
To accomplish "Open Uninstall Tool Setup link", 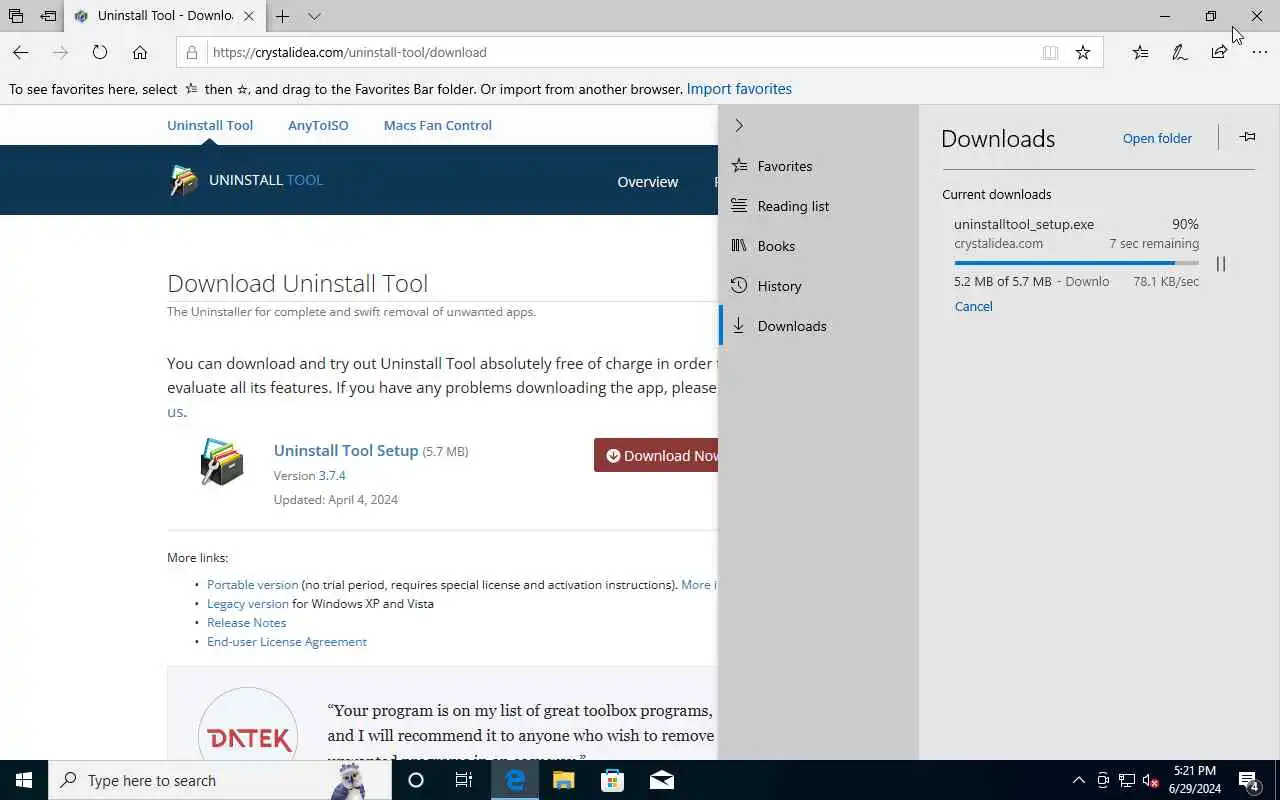I will (x=346, y=451).
